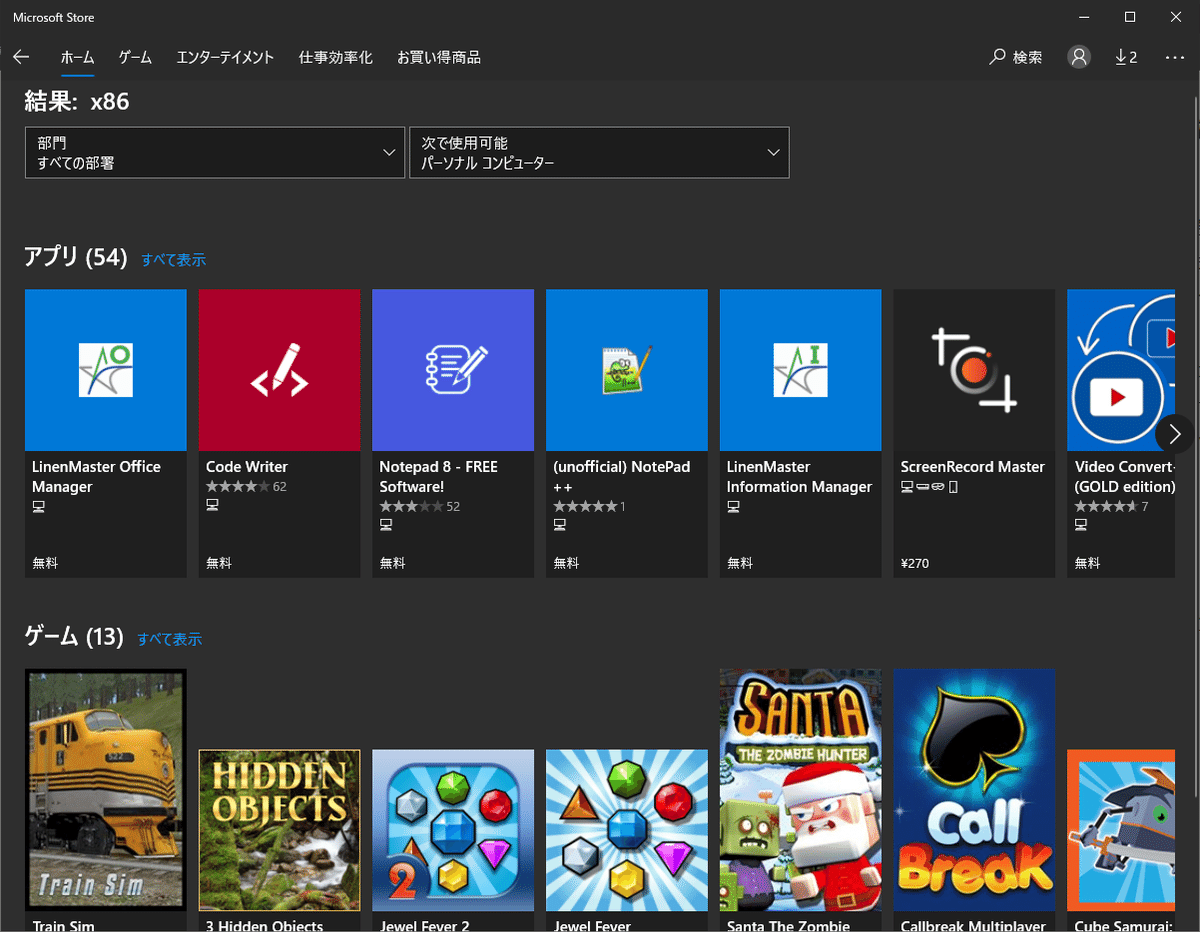The width and height of the screenshot is (1200, 932).
Task: Open LinenMaster Office Manager app icon
Action: pos(106,370)
